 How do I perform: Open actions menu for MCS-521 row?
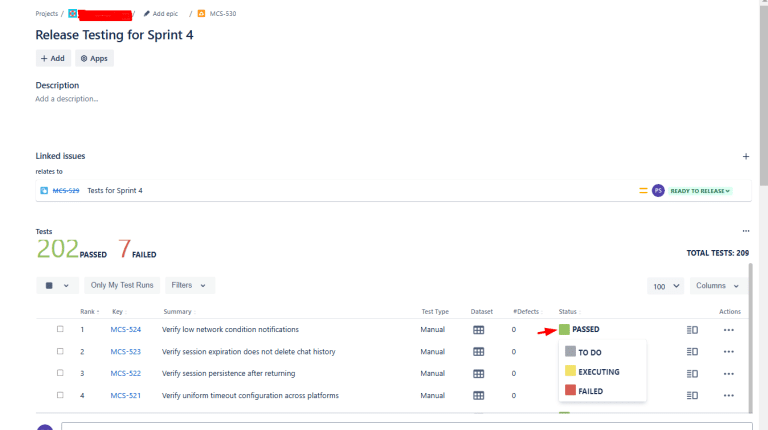pos(729,395)
